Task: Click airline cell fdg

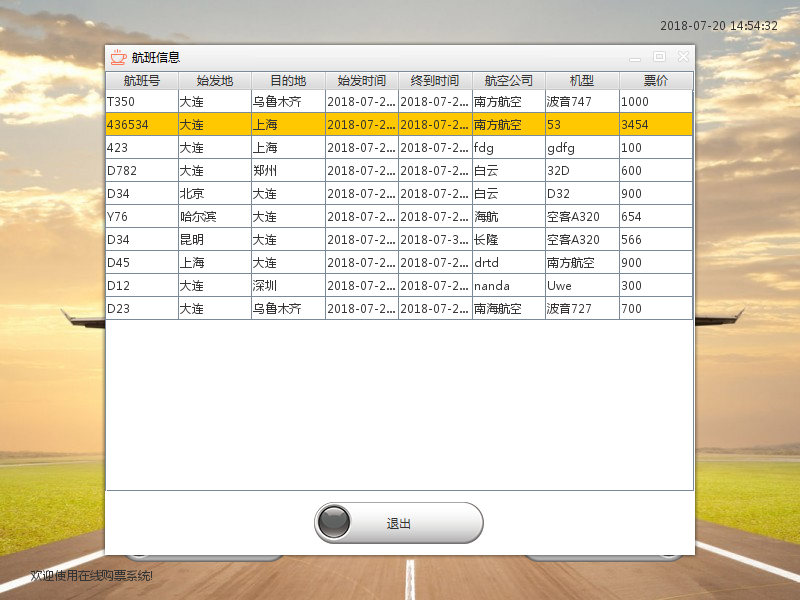Action: pos(509,147)
